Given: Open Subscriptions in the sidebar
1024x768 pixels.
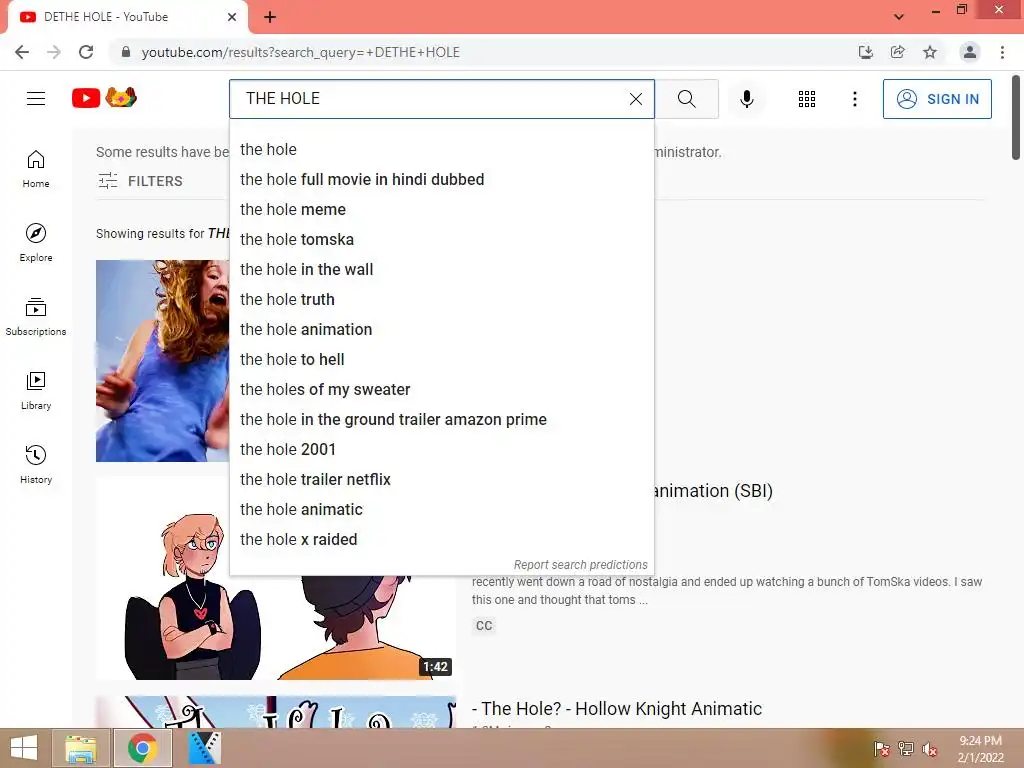Looking at the screenshot, I should click(x=36, y=317).
